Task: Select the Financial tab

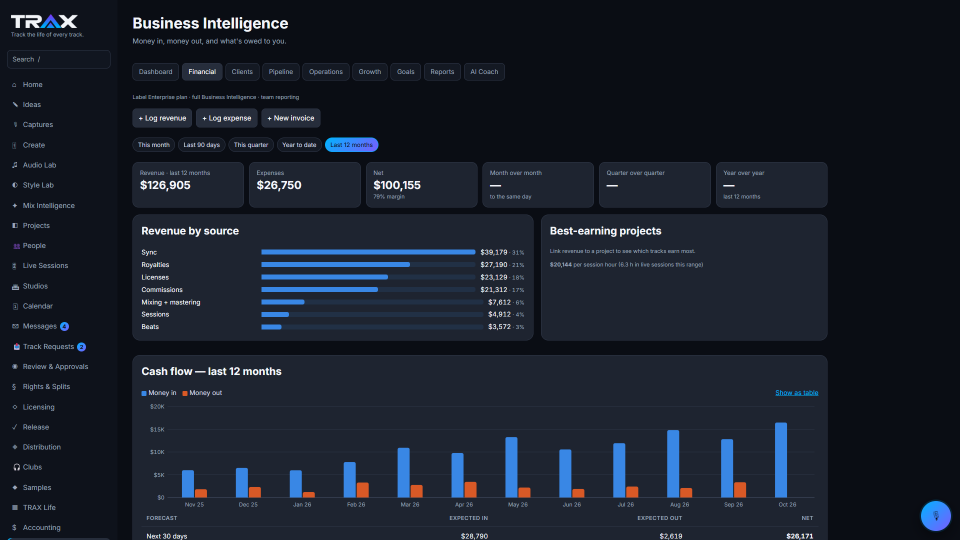Action: tap(202, 72)
